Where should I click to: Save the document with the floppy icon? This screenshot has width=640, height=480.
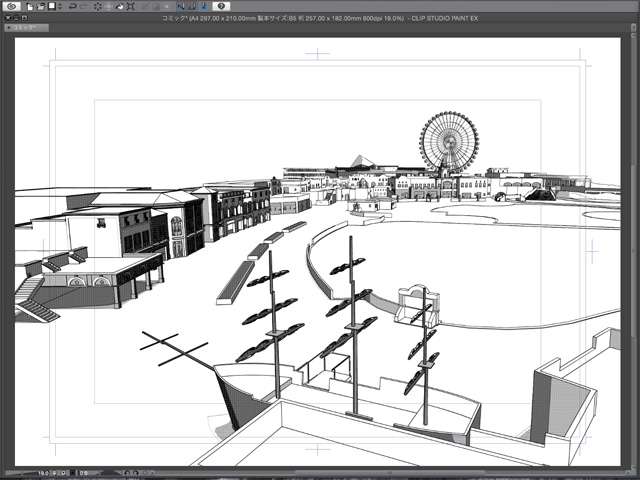coord(51,6)
